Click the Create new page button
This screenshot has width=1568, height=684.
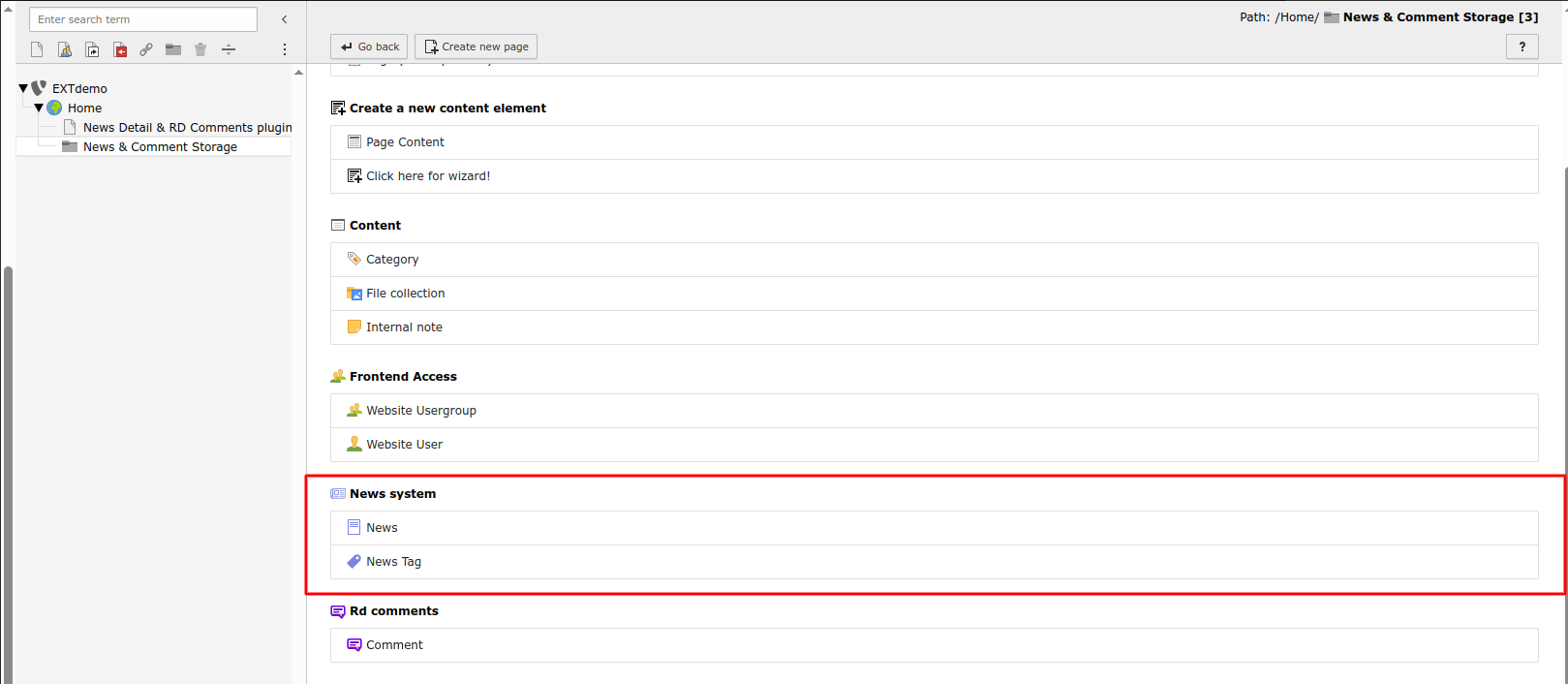[x=476, y=47]
